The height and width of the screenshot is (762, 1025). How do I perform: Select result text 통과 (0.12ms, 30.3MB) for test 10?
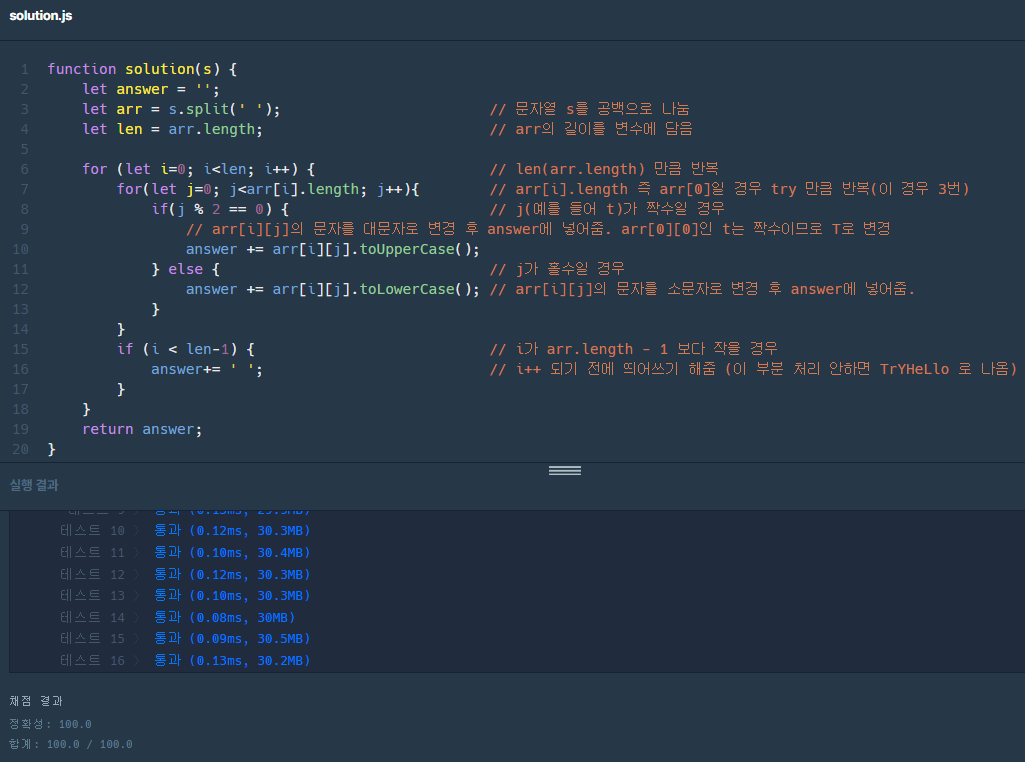(x=232, y=531)
